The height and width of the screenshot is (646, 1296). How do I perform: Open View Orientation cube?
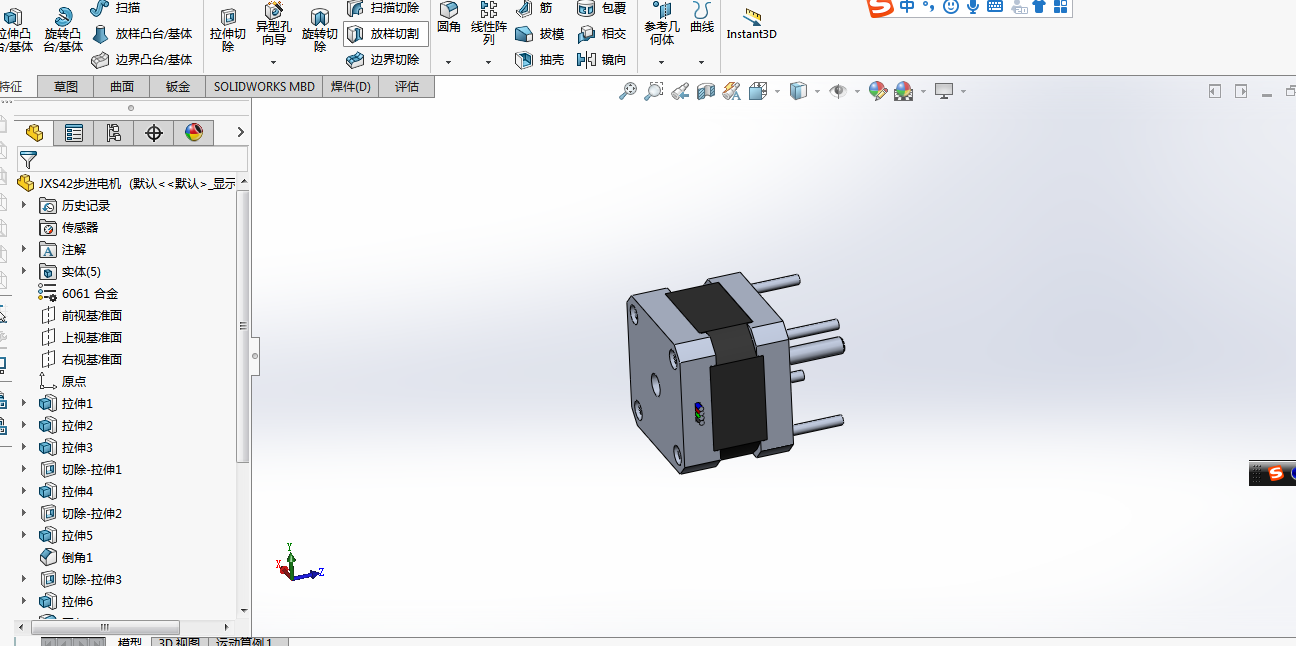[x=758, y=91]
